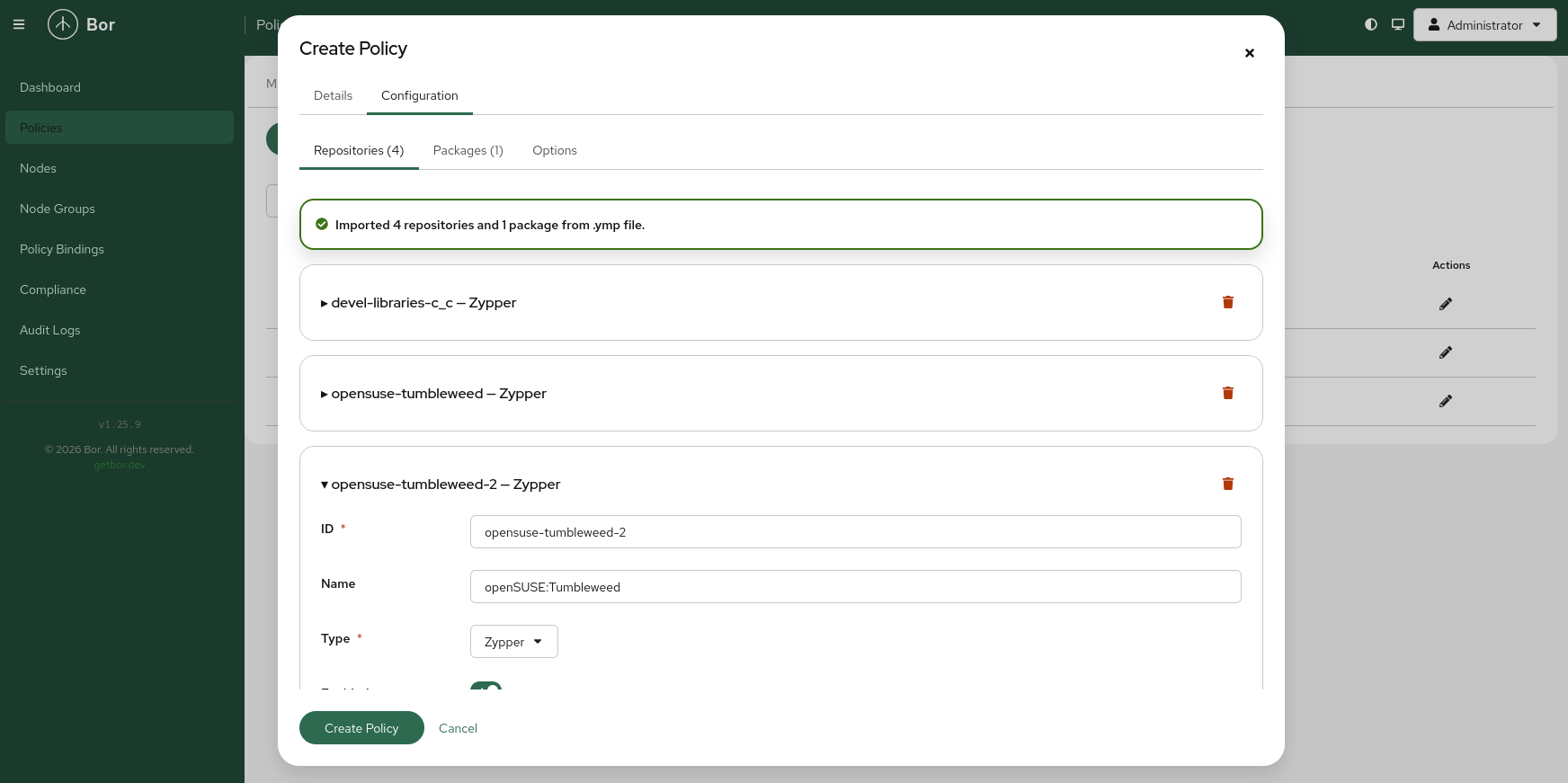Click the ID input field
This screenshot has height=783, width=1568.
856,532
